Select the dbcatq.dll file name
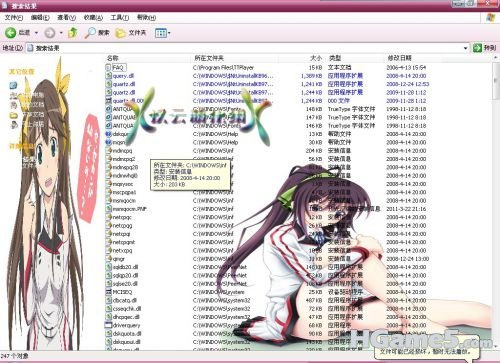The height and width of the screenshot is (363, 500). [x=124, y=301]
